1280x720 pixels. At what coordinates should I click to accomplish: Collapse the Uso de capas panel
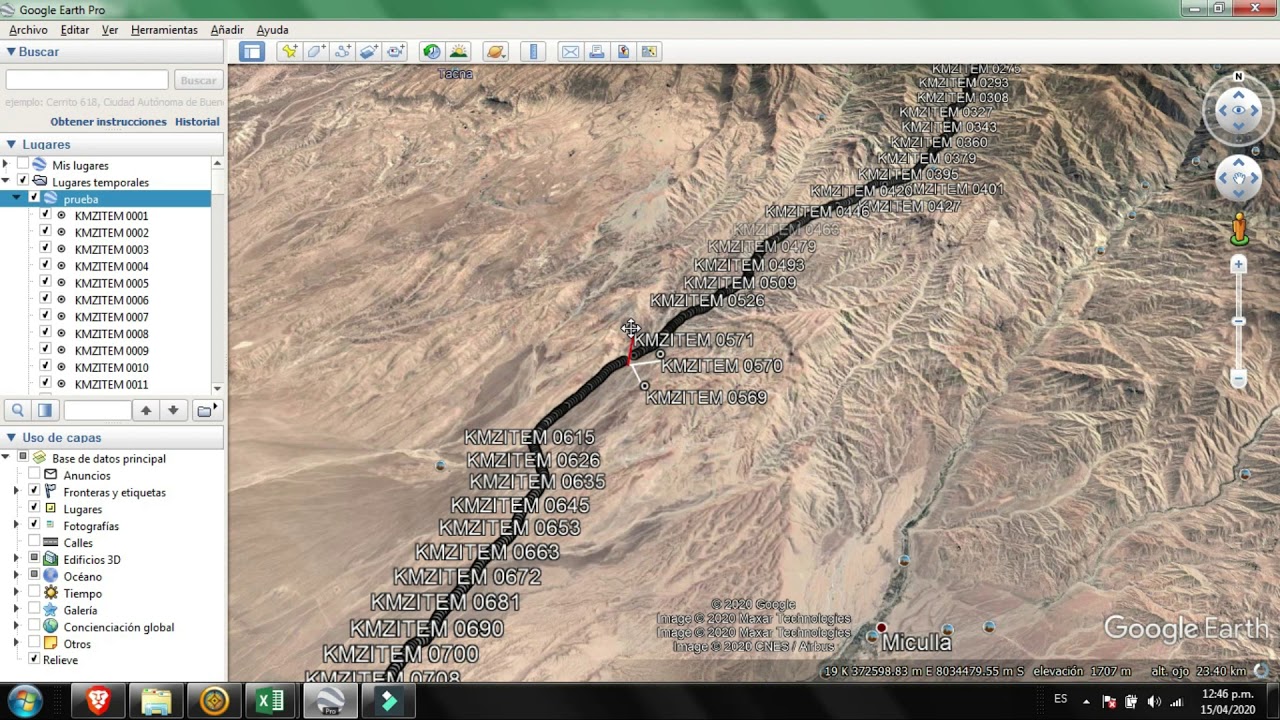[11, 437]
